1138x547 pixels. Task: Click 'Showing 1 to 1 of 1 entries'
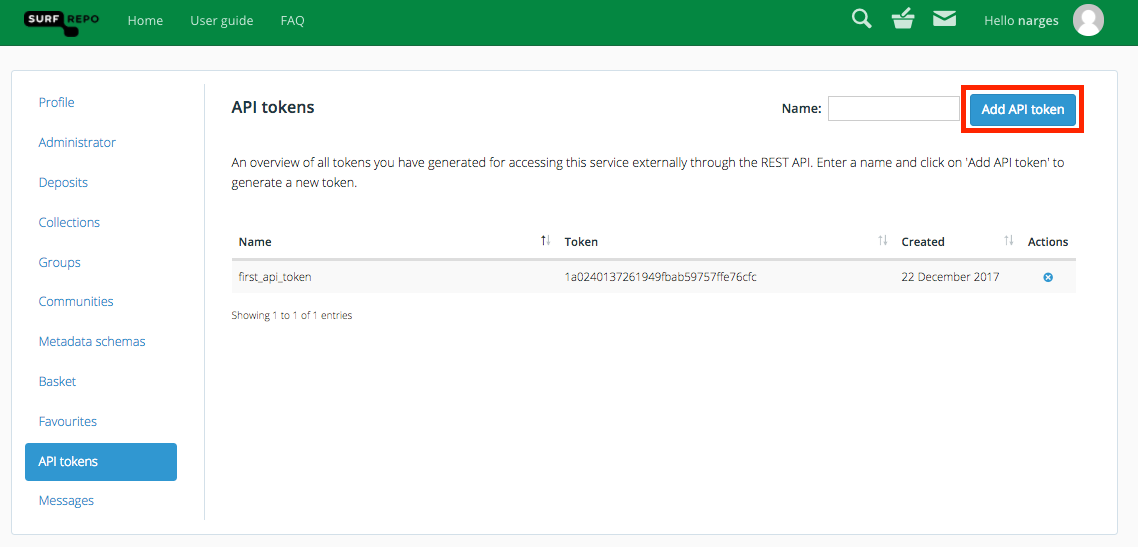(x=292, y=316)
